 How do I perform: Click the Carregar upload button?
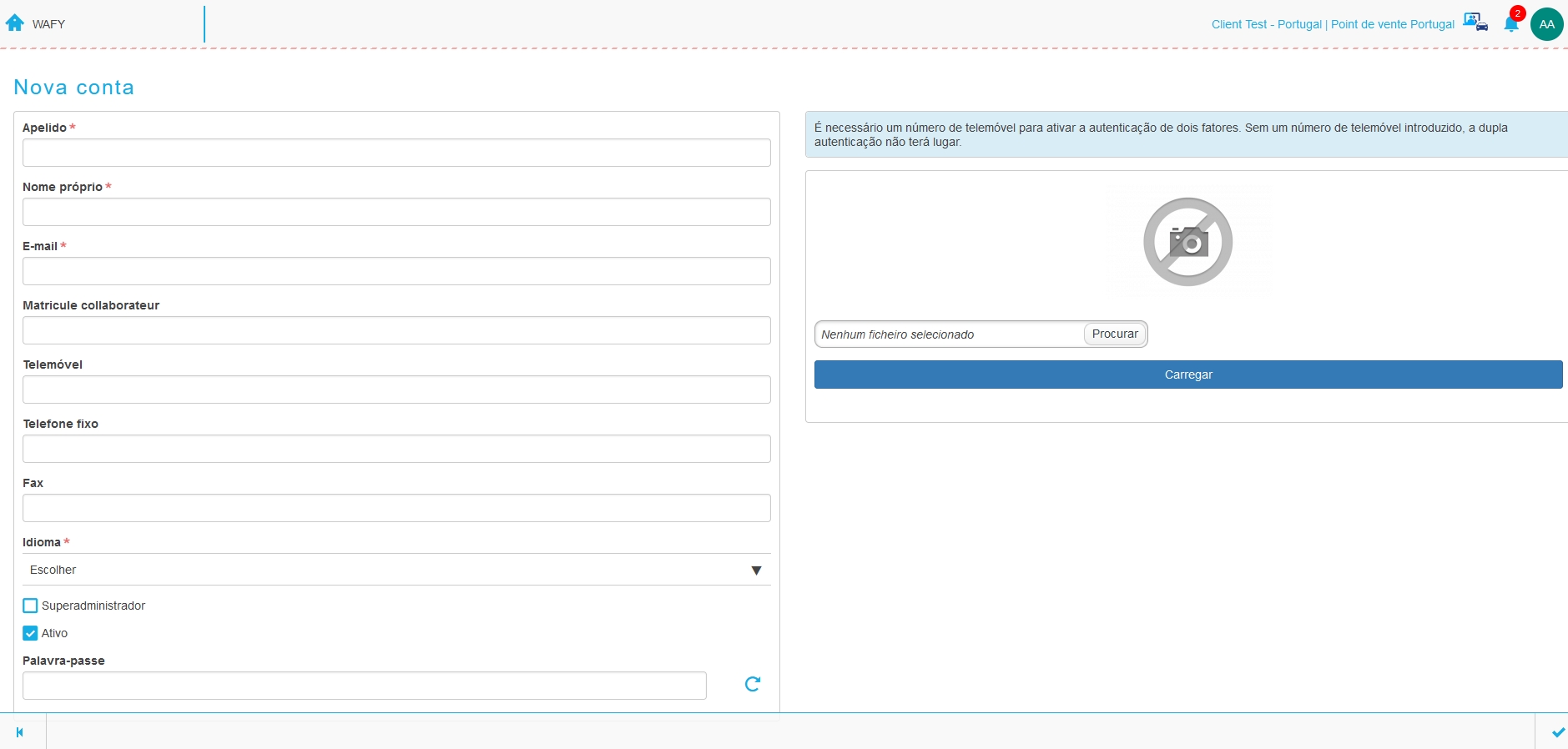coord(1188,374)
